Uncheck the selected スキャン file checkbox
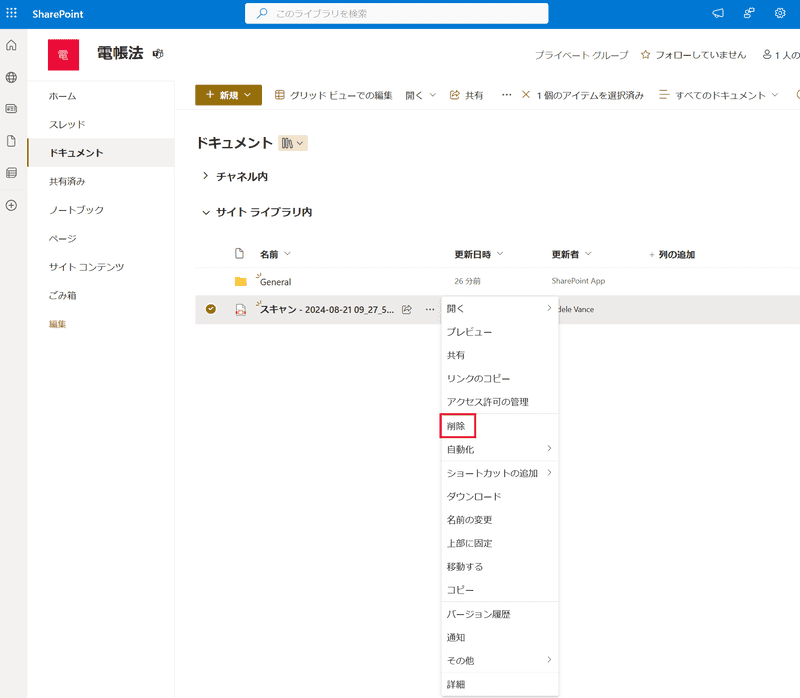This screenshot has height=698, width=800. coord(211,309)
